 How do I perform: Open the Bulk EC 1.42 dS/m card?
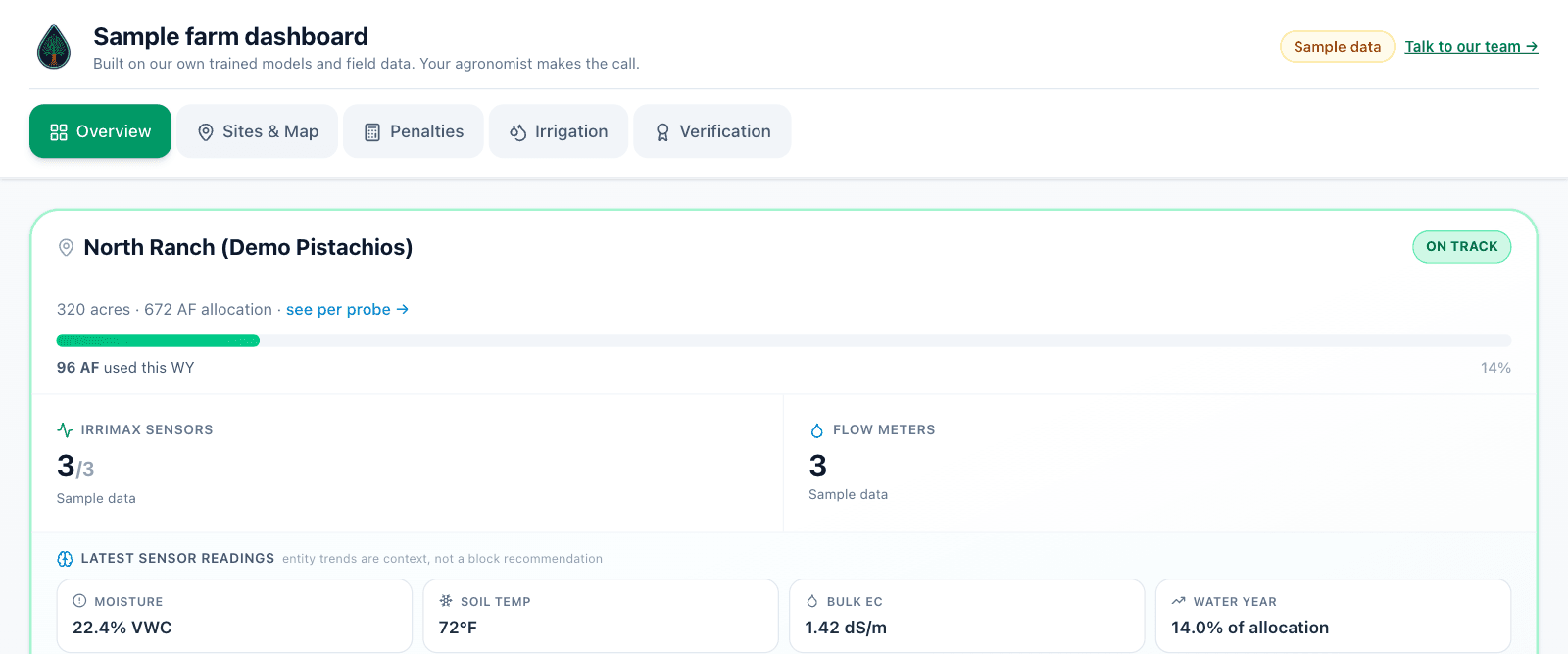click(x=967, y=616)
